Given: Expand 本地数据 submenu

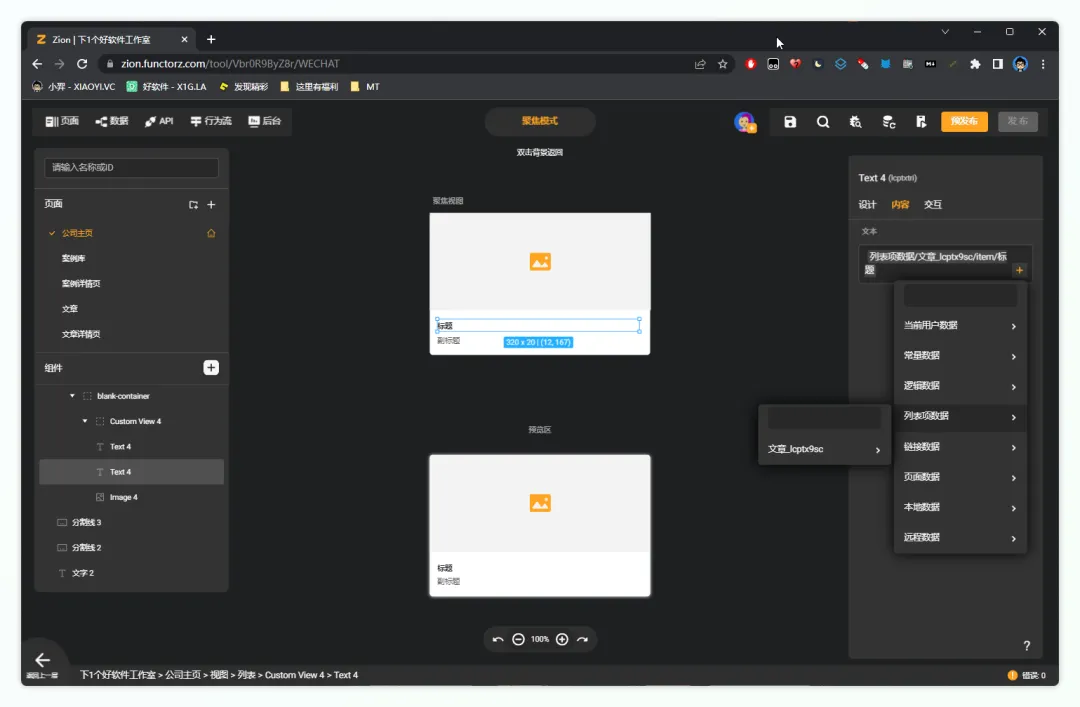Looking at the screenshot, I should tap(960, 507).
